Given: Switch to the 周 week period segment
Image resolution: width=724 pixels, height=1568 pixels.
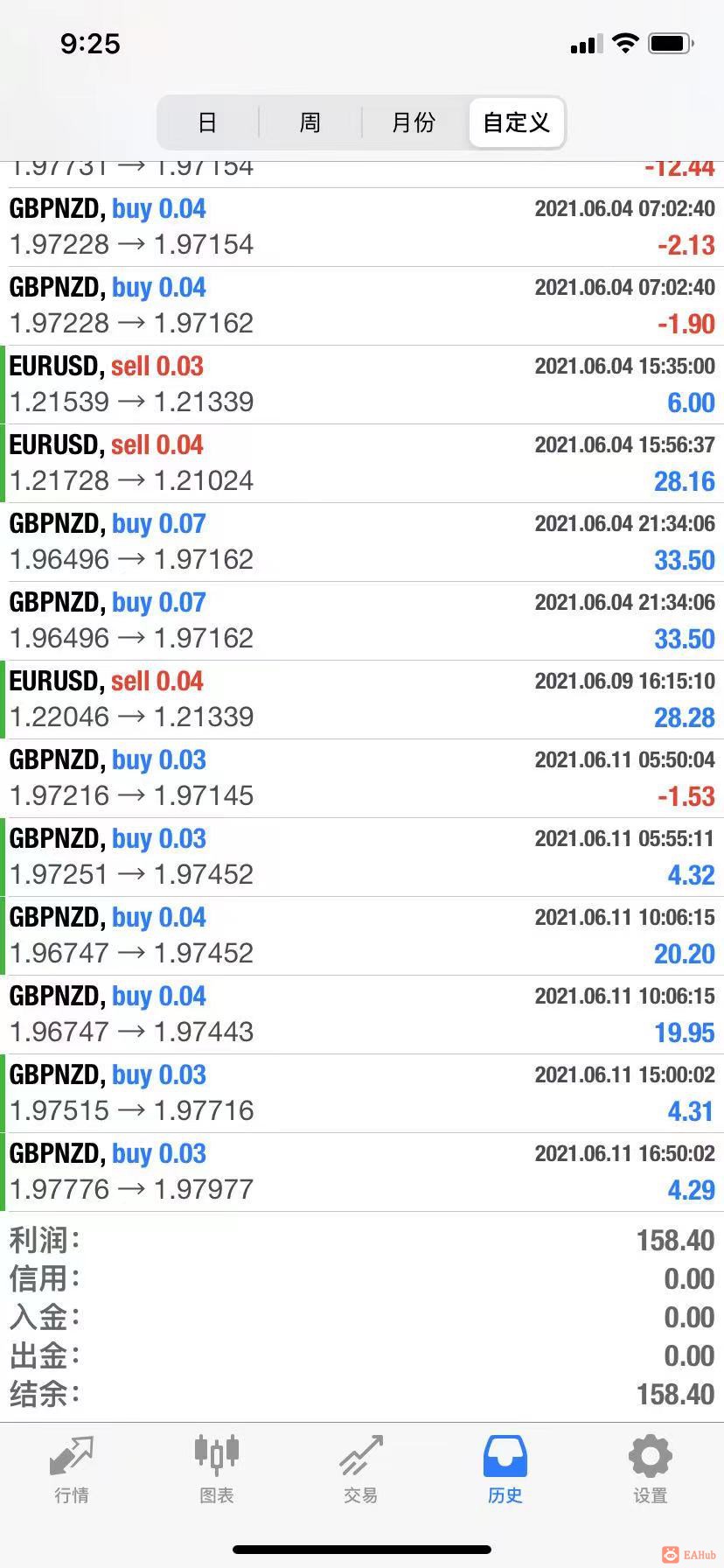Looking at the screenshot, I should pyautogui.click(x=310, y=122).
